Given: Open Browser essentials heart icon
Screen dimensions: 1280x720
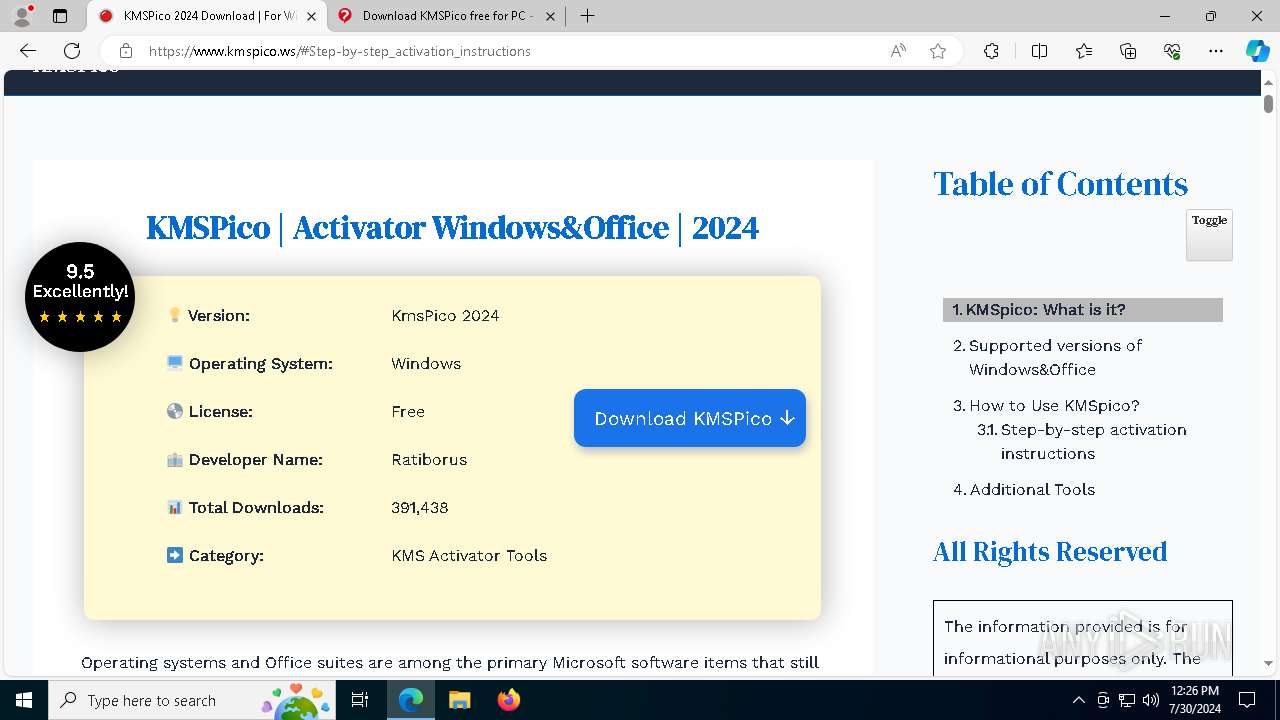Looking at the screenshot, I should coord(1172,51).
